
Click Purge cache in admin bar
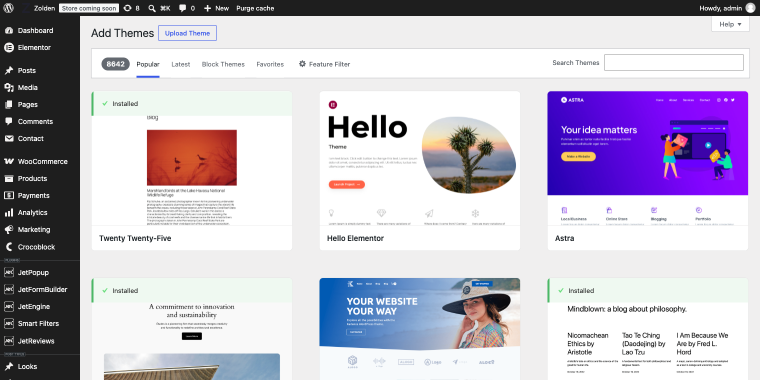pyautogui.click(x=255, y=8)
